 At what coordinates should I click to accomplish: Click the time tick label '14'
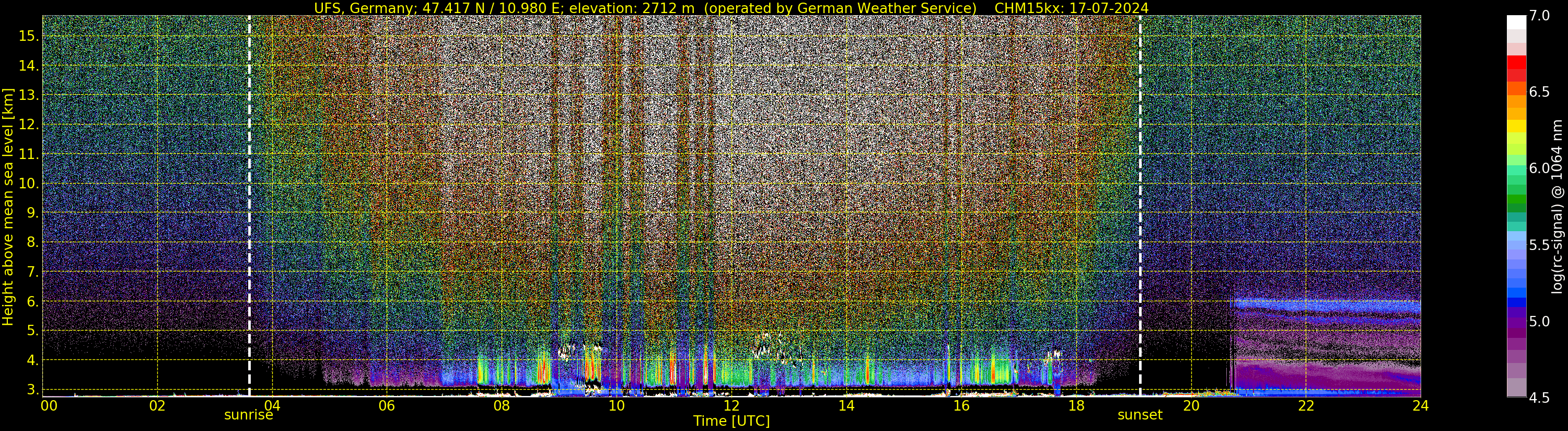tap(846, 405)
